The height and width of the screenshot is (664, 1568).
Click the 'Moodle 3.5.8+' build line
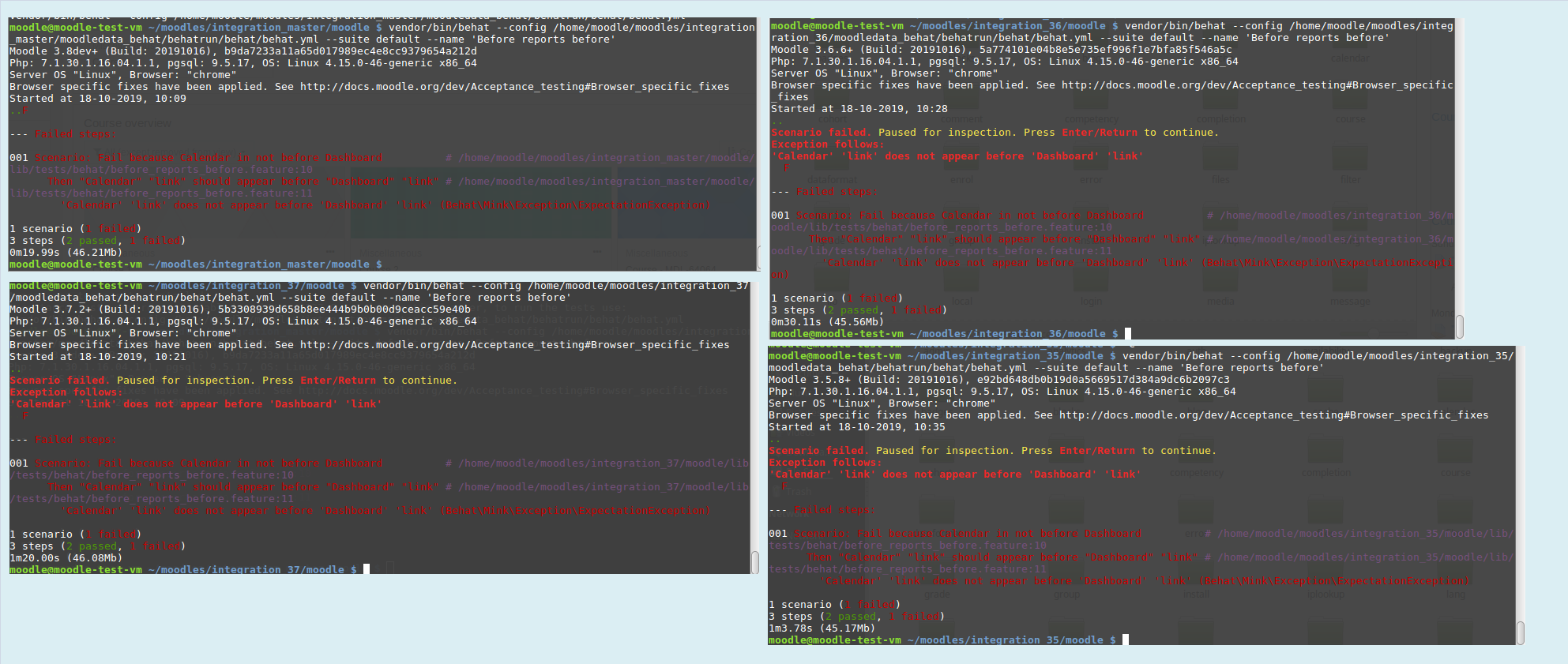999,380
